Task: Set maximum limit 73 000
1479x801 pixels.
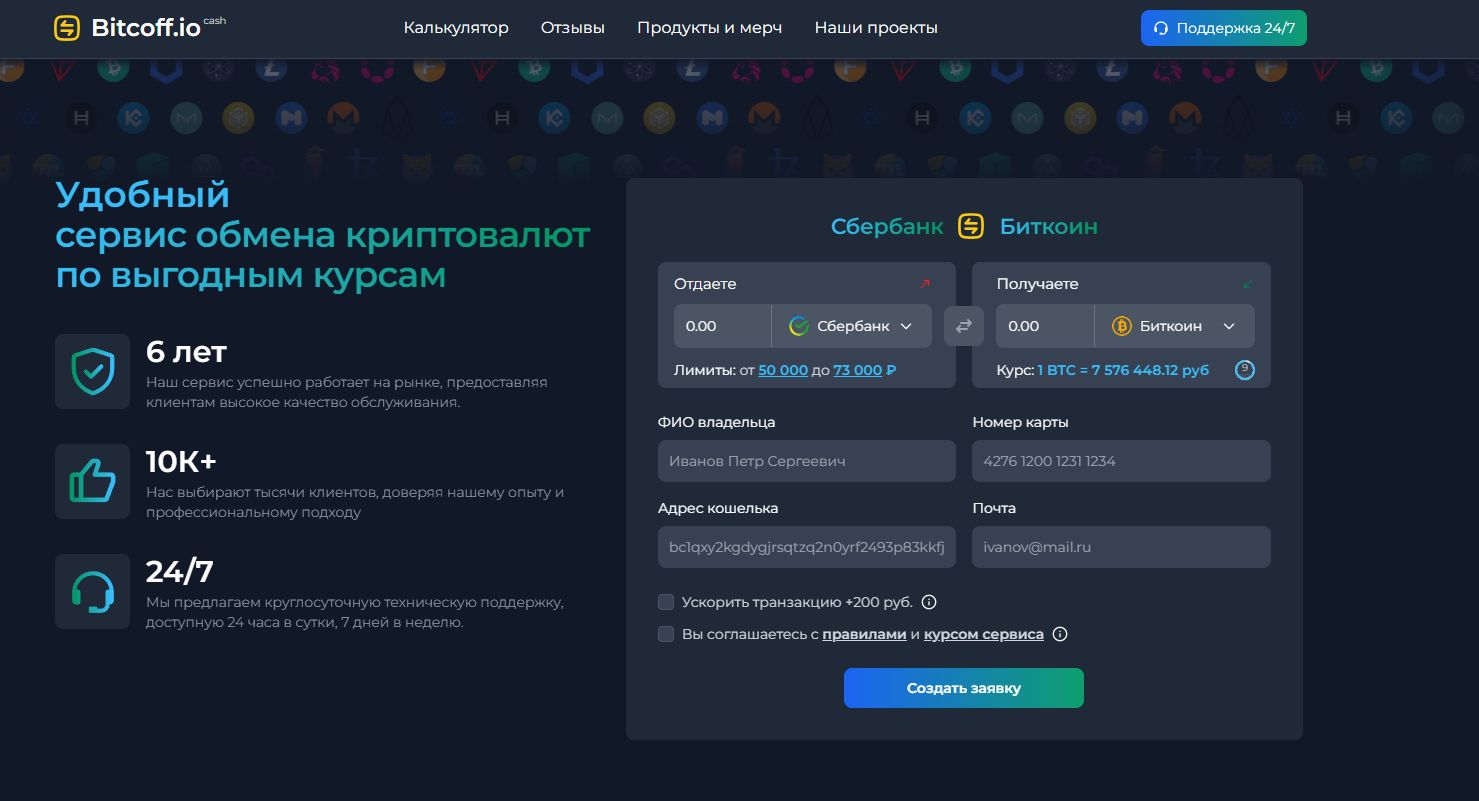Action: tap(858, 370)
